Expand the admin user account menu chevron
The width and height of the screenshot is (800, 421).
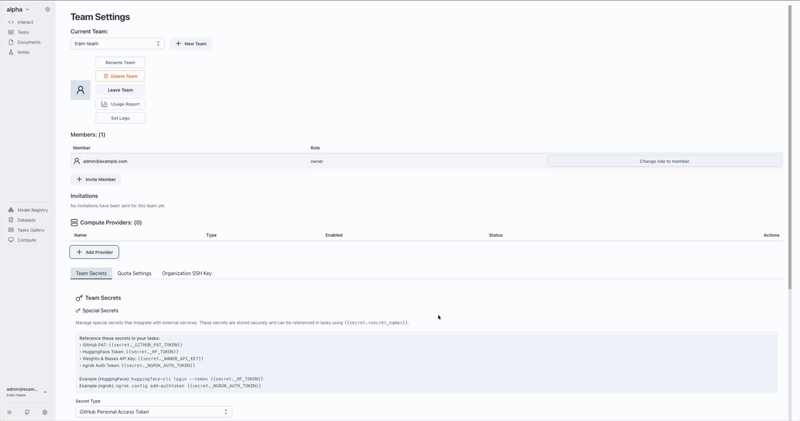coord(45,392)
